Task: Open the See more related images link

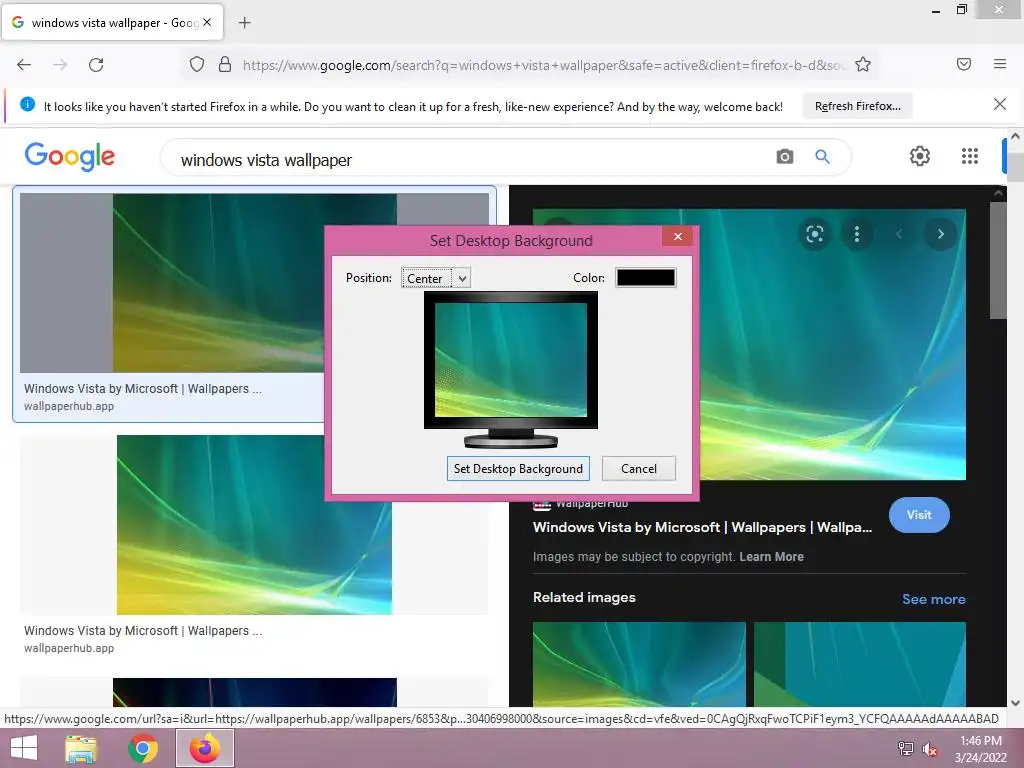Action: pos(933,599)
